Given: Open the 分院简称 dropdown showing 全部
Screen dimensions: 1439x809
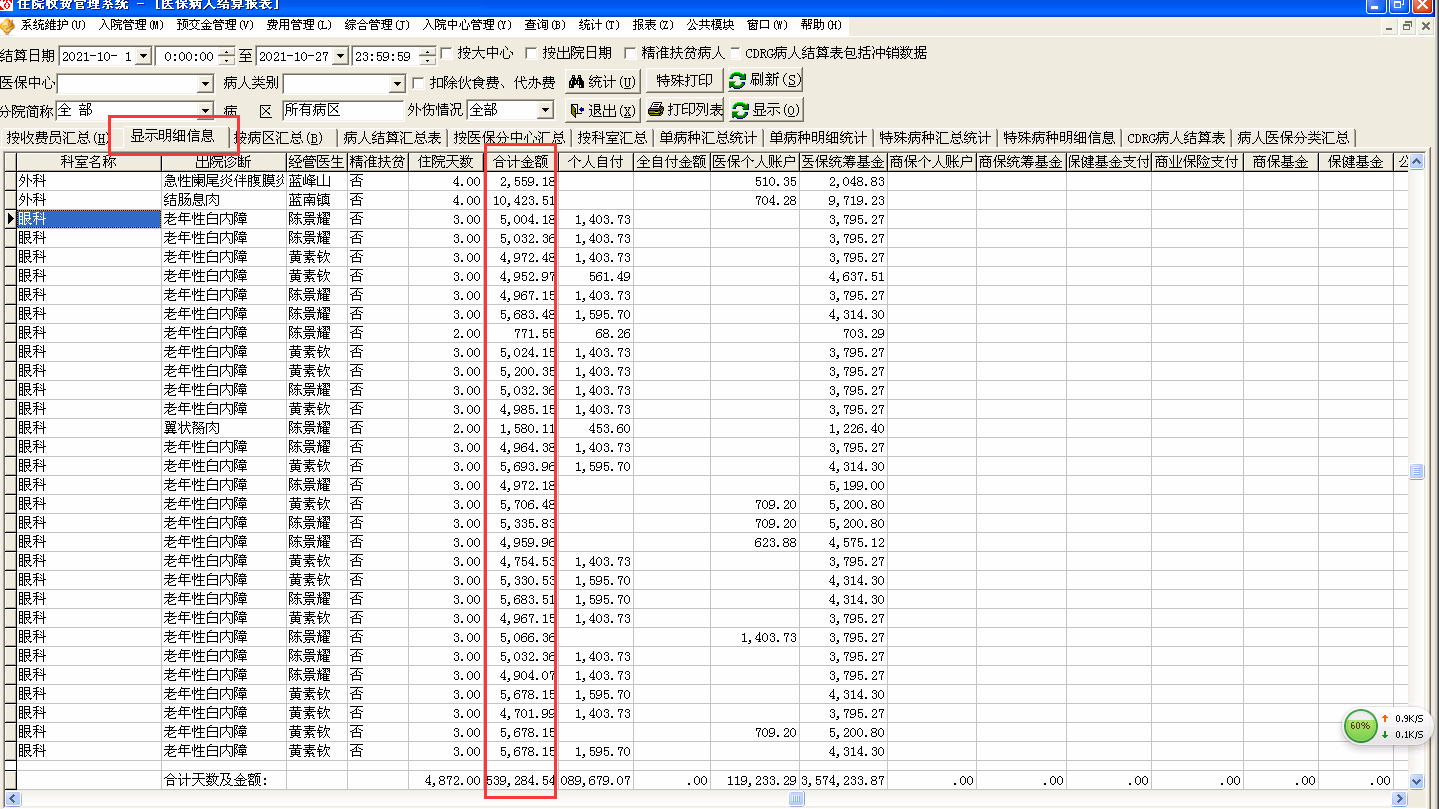Looking at the screenshot, I should click(206, 110).
